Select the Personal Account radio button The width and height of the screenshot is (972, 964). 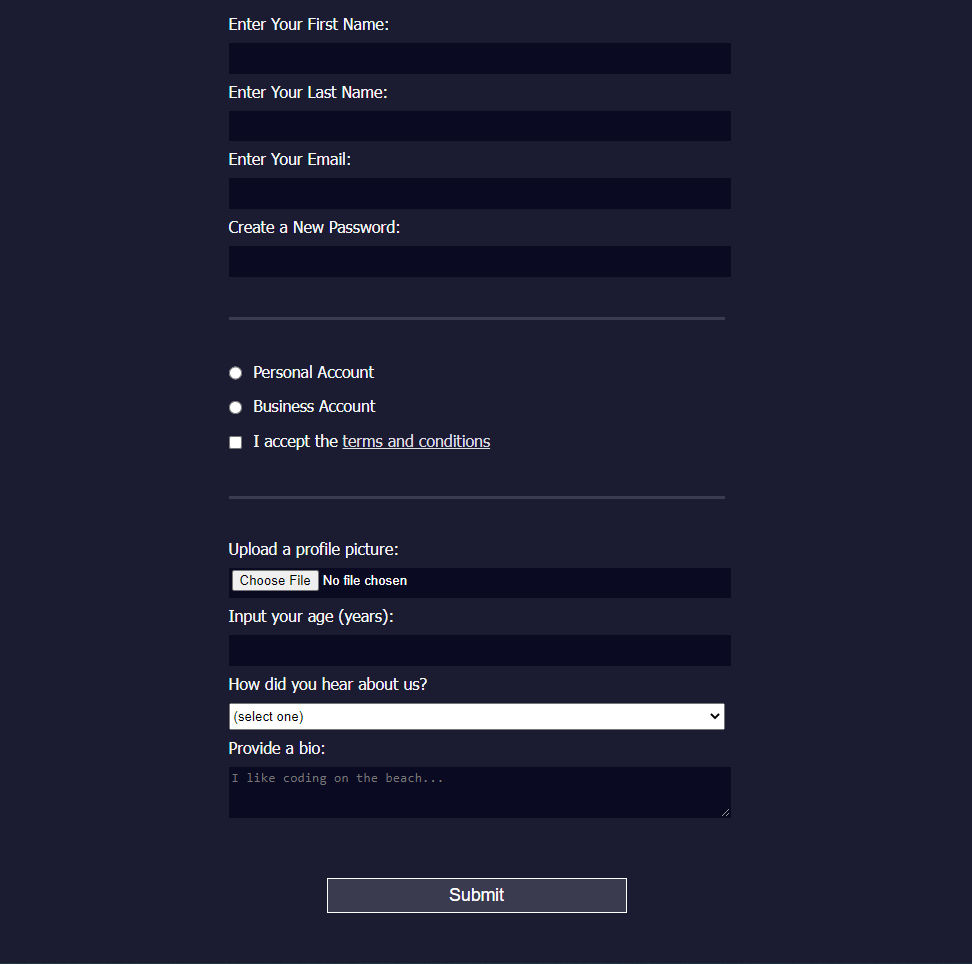[x=235, y=372]
